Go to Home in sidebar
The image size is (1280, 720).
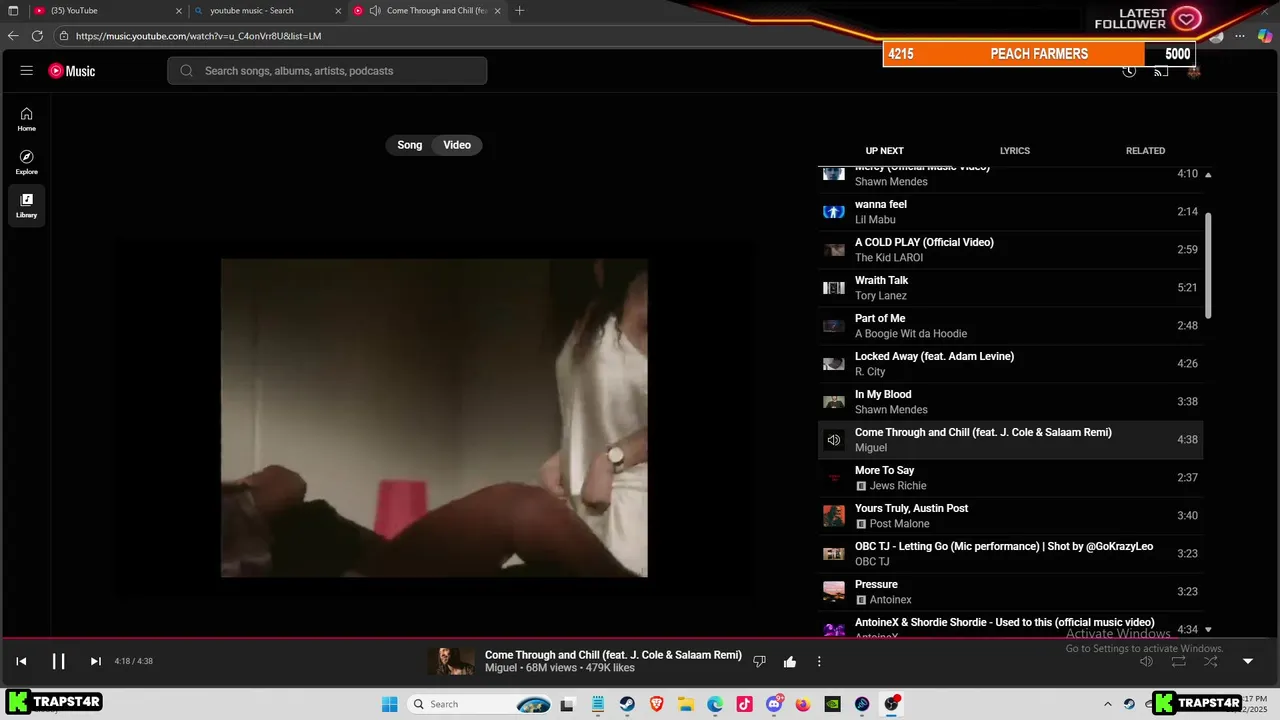pos(27,119)
